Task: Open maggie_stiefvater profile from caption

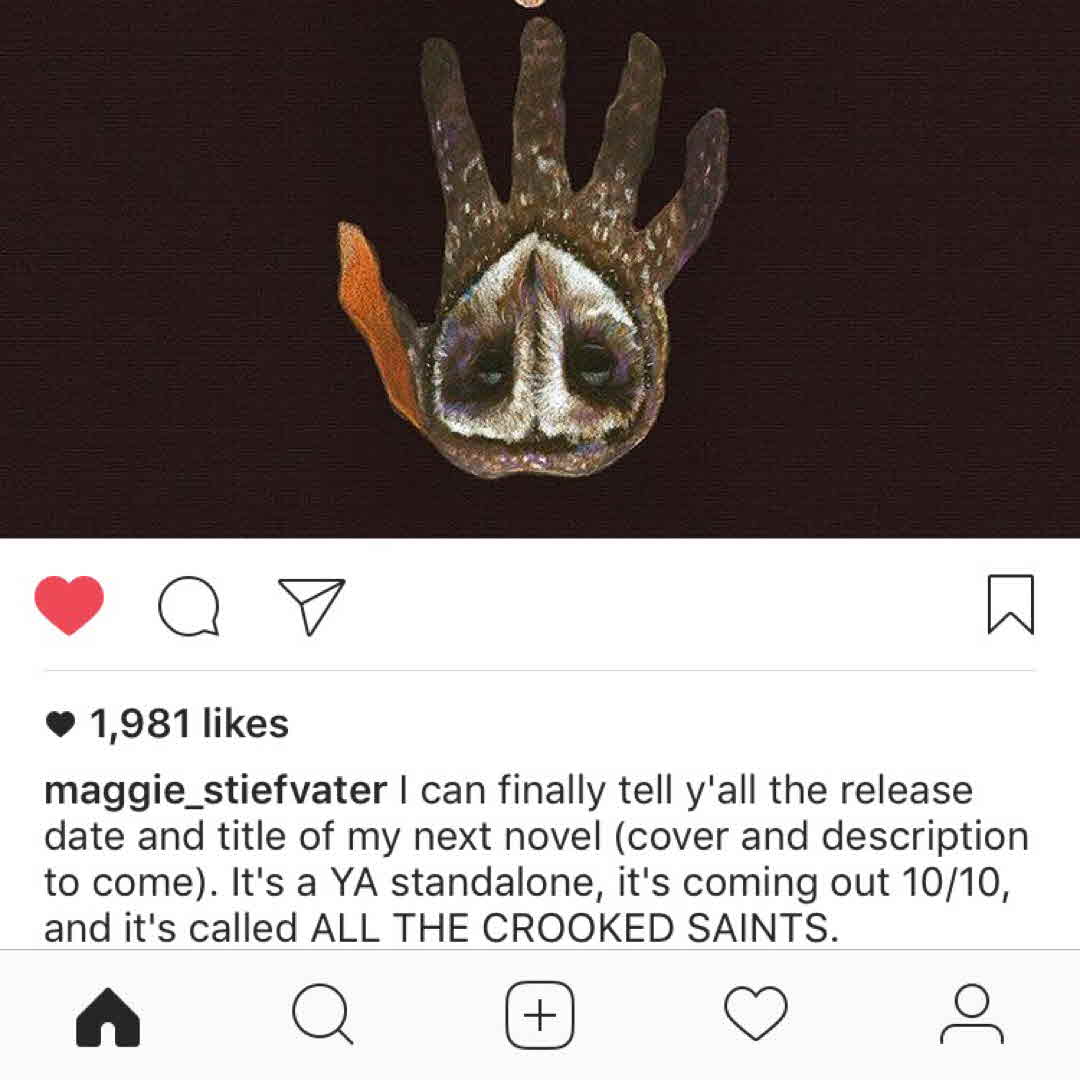Action: 216,791
